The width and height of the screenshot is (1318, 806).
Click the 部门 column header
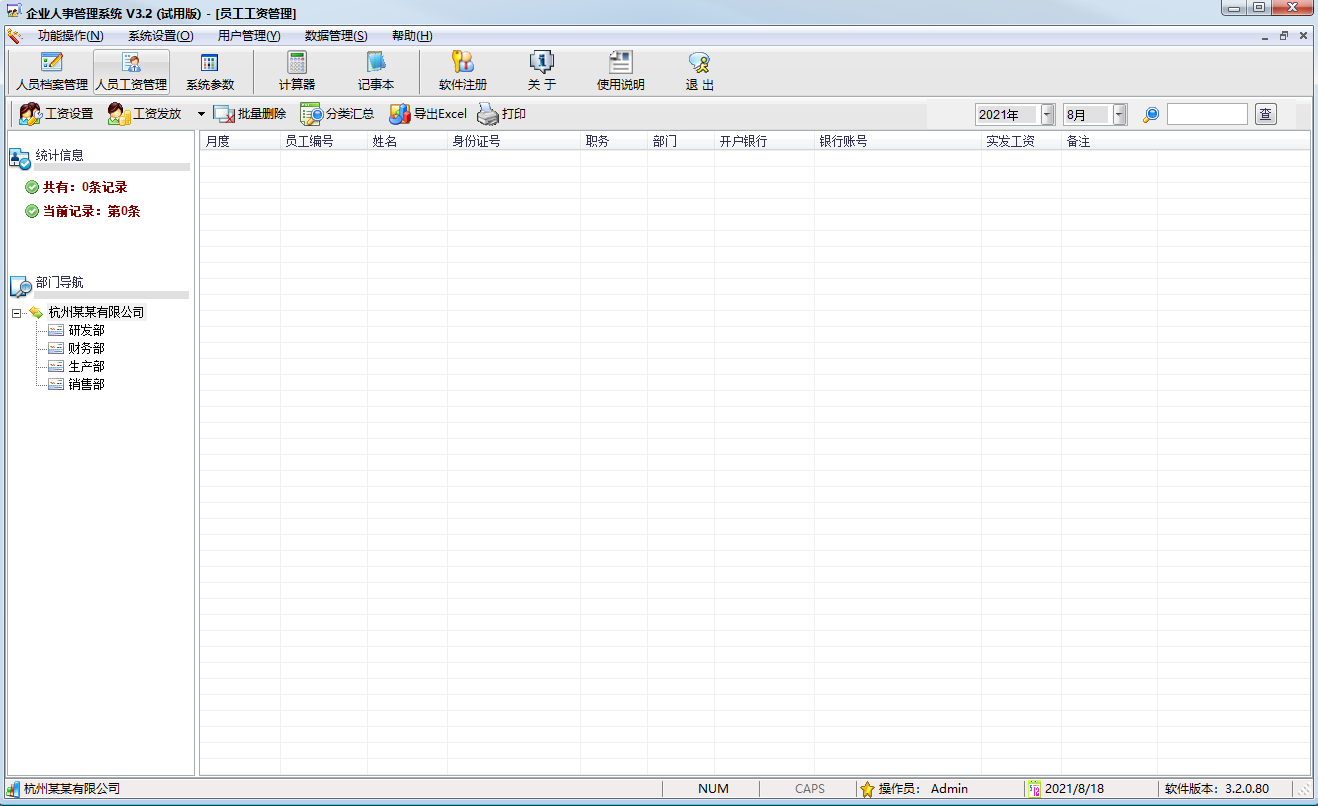pyautogui.click(x=681, y=142)
